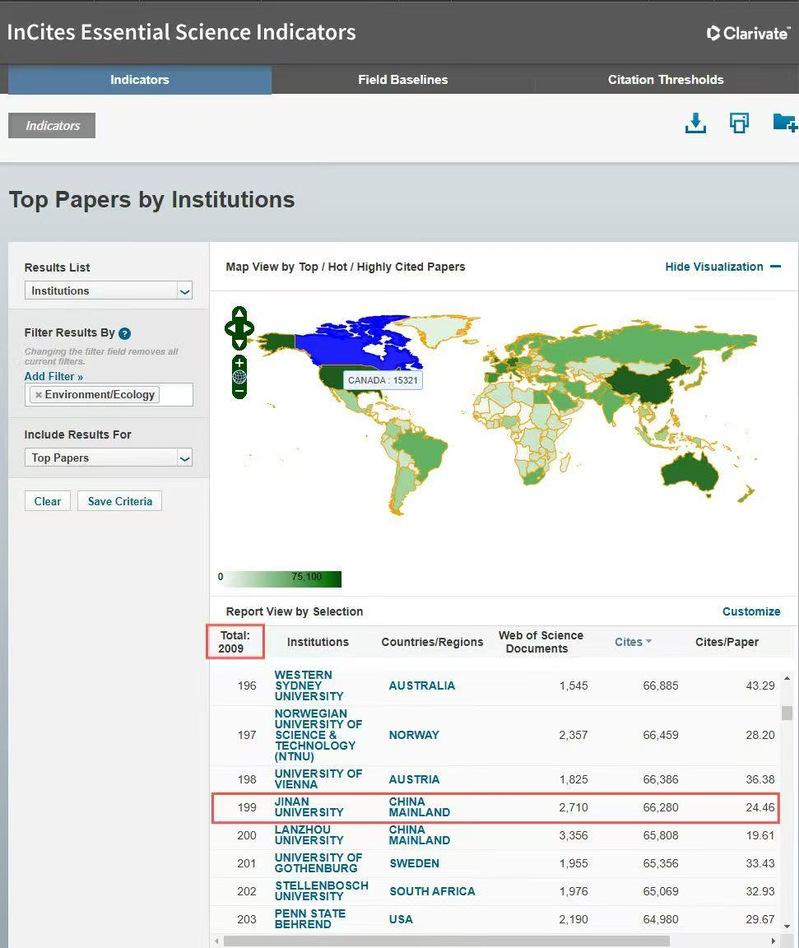The width and height of the screenshot is (799, 948).
Task: Click Hide Visualization link
Action: [714, 267]
